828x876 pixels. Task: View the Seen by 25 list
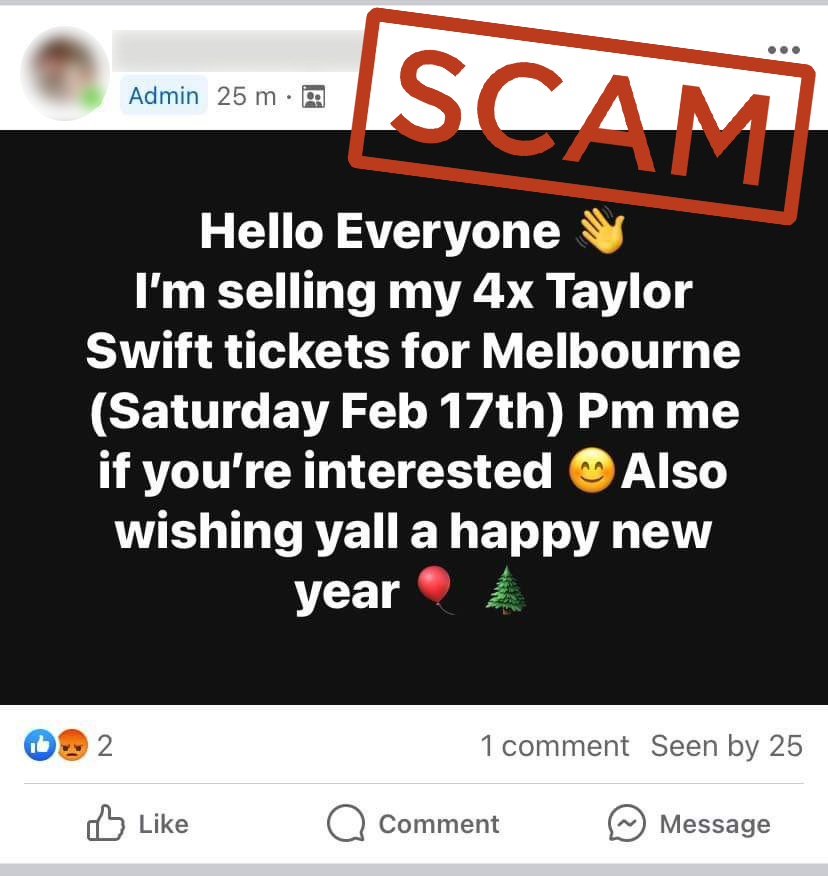click(726, 746)
